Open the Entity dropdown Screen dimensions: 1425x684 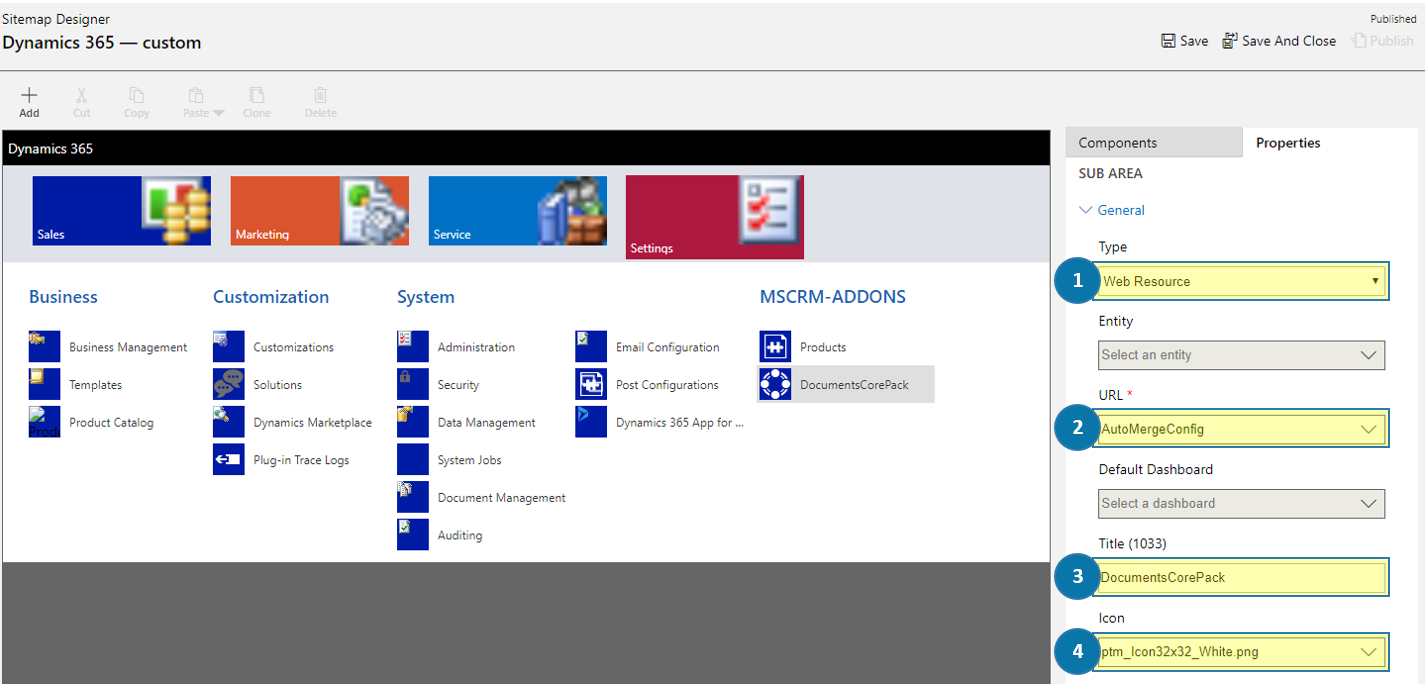(1241, 355)
